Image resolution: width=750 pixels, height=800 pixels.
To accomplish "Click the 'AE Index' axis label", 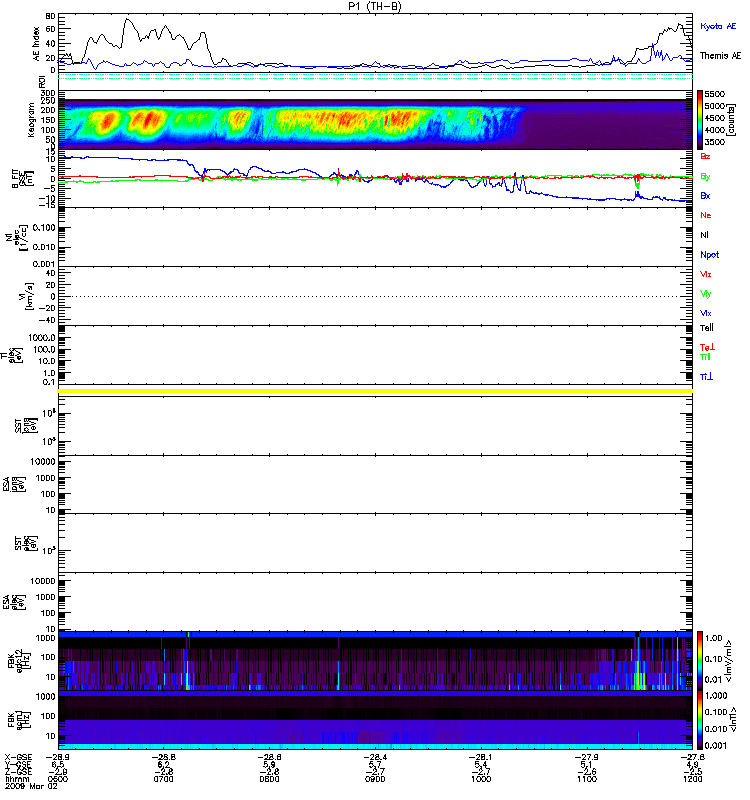I will pyautogui.click(x=36, y=44).
